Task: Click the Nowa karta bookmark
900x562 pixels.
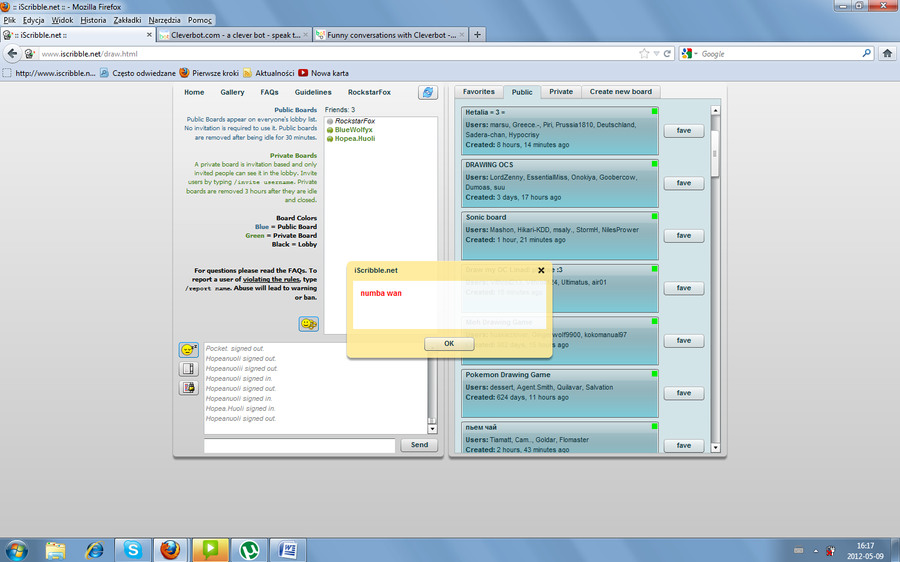Action: (323, 73)
